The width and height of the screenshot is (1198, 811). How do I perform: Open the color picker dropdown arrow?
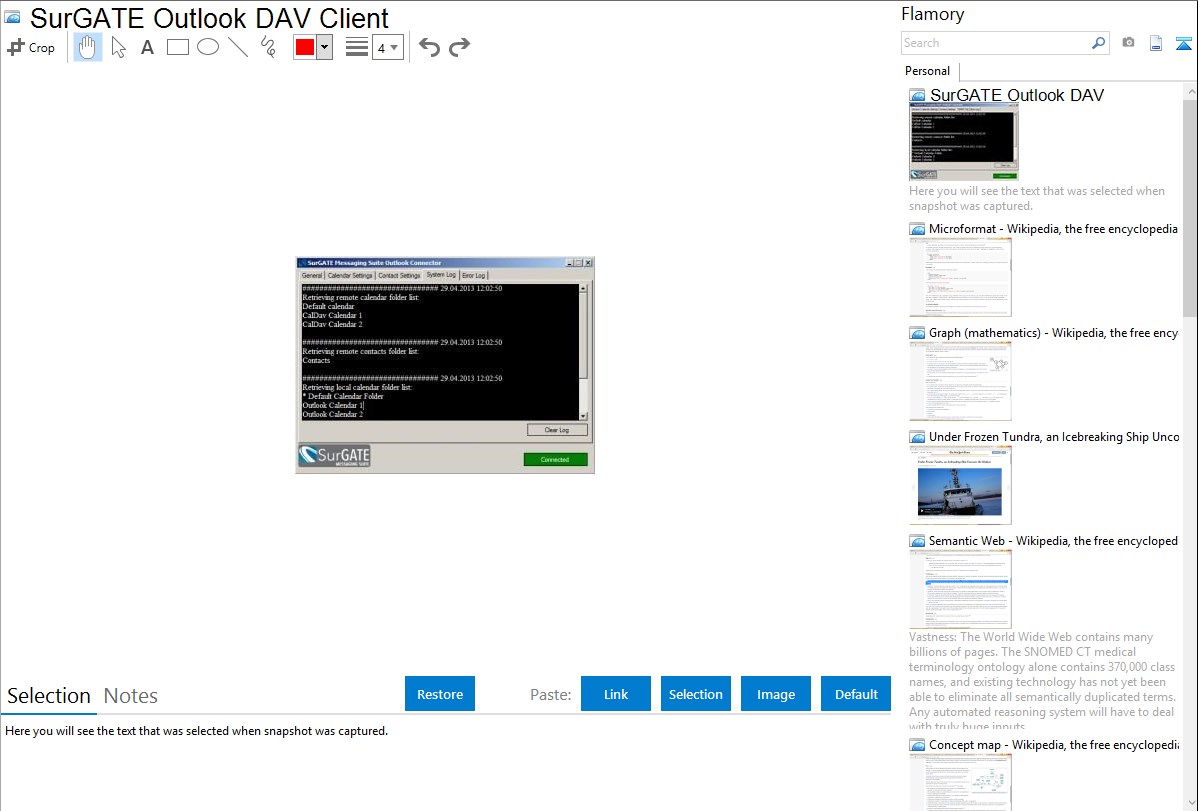tap(324, 47)
